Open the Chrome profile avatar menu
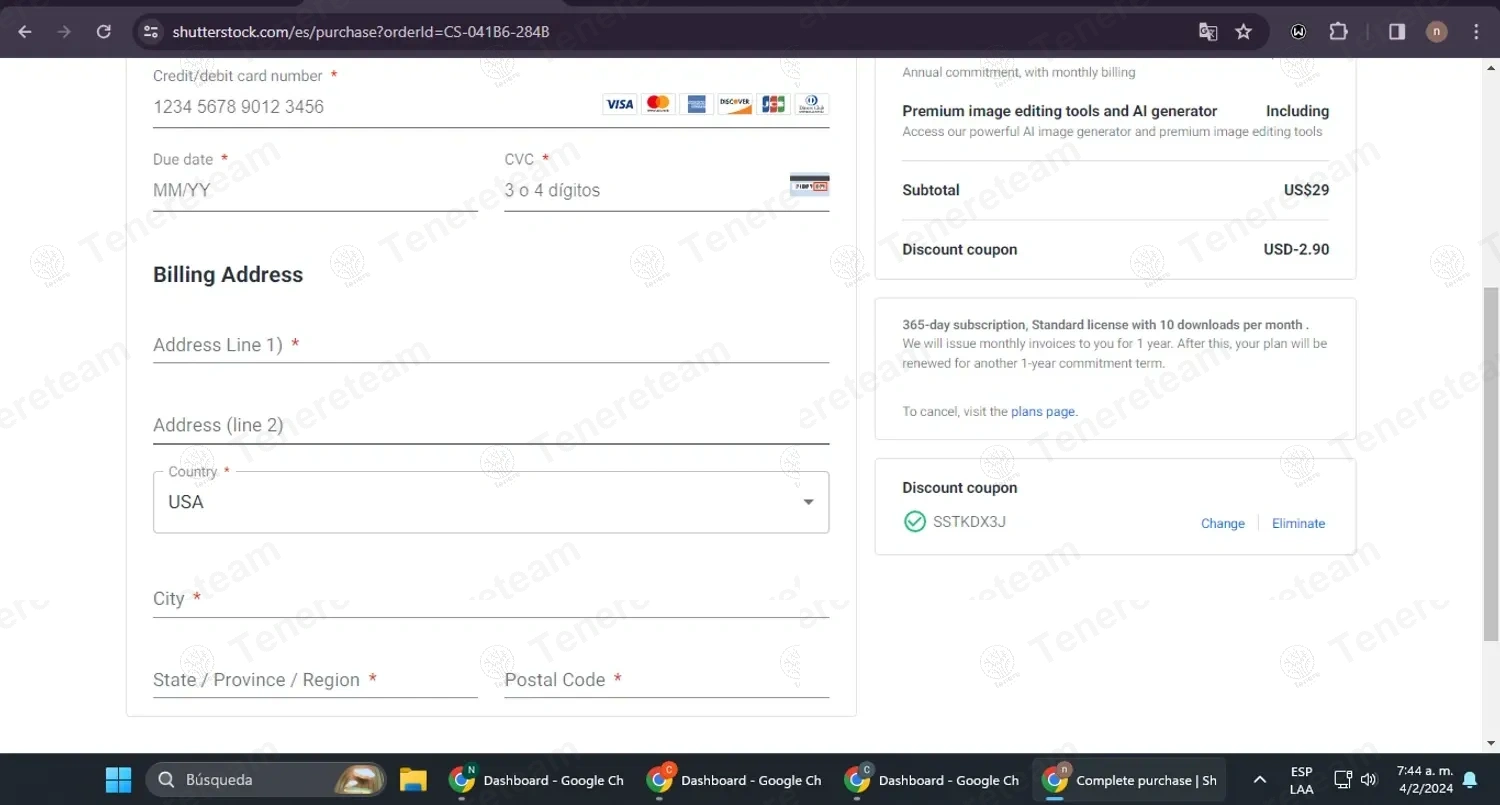Screen dimensions: 1500x805 pyautogui.click(x=1436, y=32)
